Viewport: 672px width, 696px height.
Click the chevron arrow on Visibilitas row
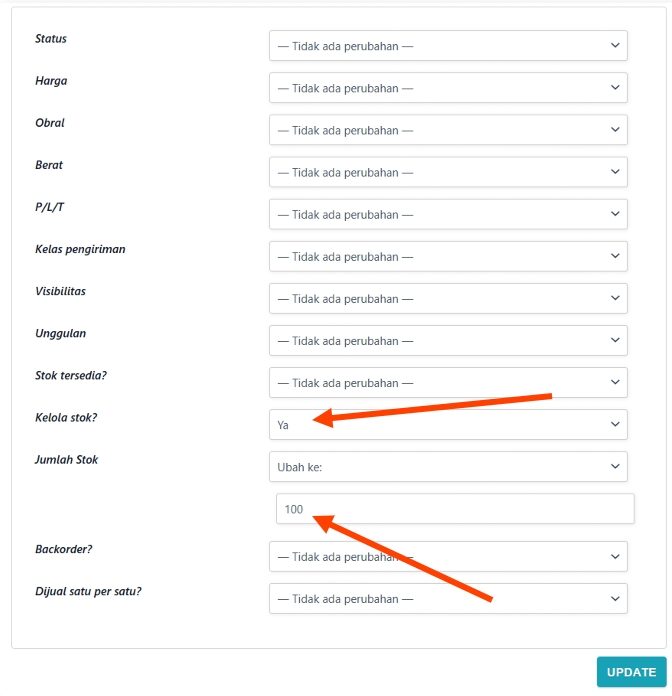[615, 298]
